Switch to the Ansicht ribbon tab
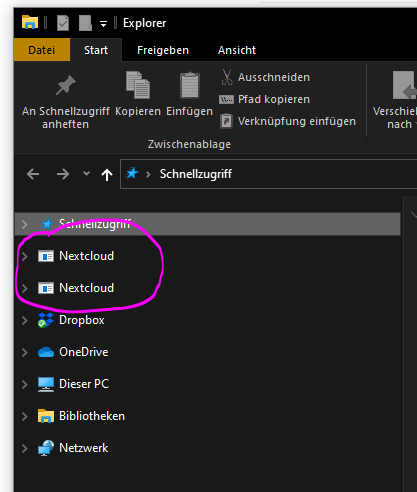Image resolution: width=417 pixels, height=492 pixels. coord(237,50)
